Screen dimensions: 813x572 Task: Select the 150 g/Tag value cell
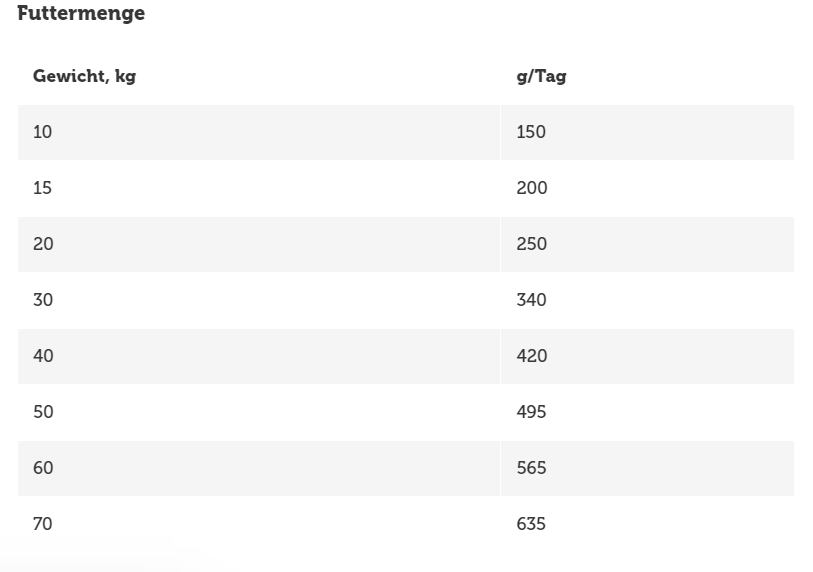531,132
